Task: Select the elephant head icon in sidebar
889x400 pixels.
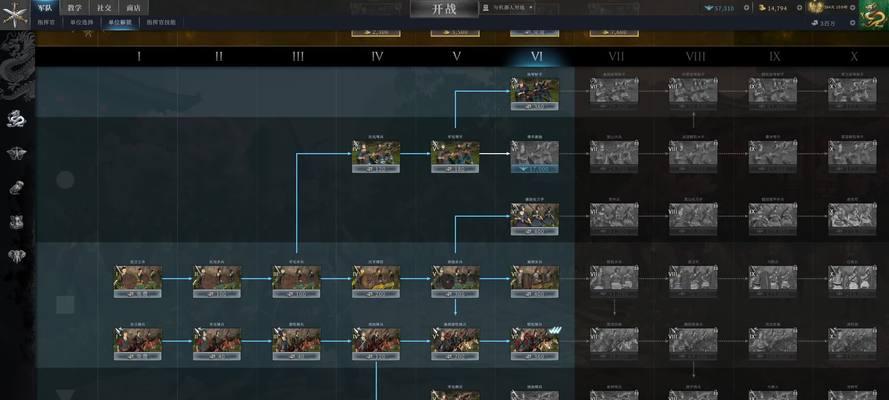Action: pyautogui.click(x=17, y=256)
